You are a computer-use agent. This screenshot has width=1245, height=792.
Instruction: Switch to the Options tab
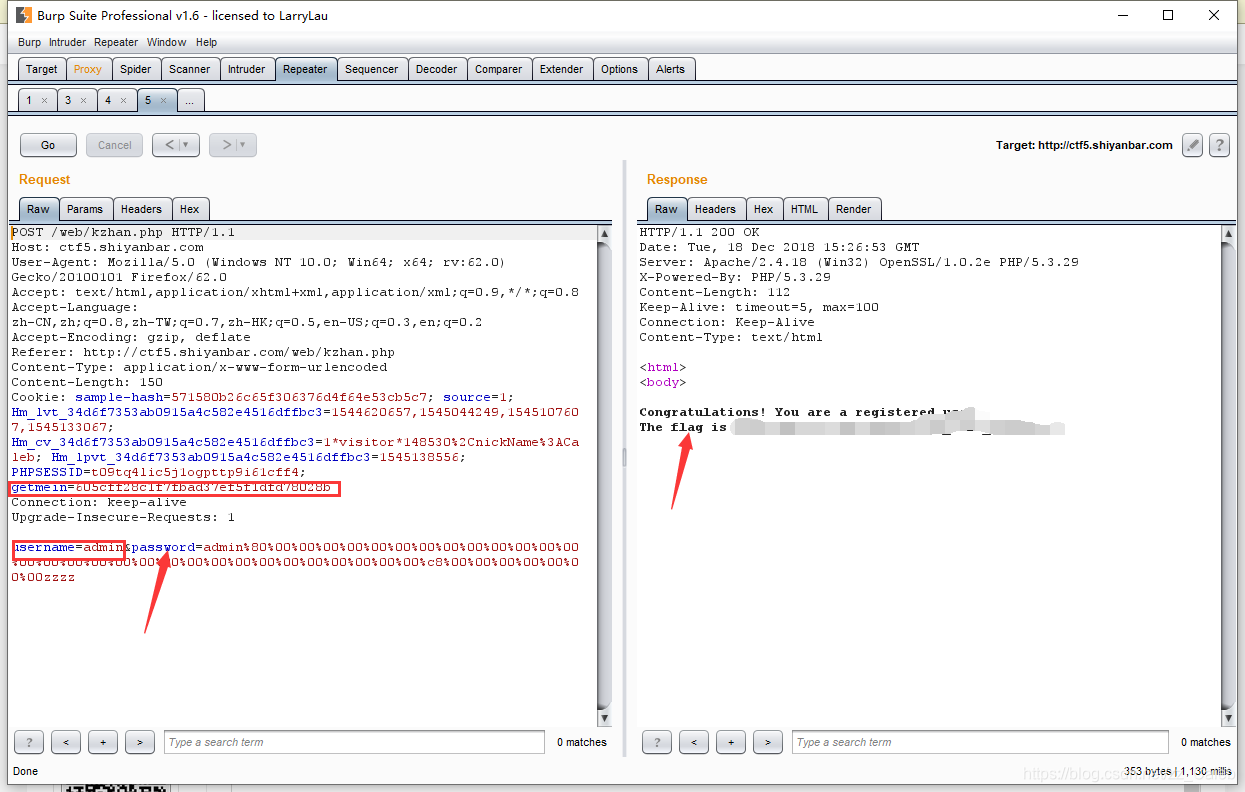tap(620, 69)
